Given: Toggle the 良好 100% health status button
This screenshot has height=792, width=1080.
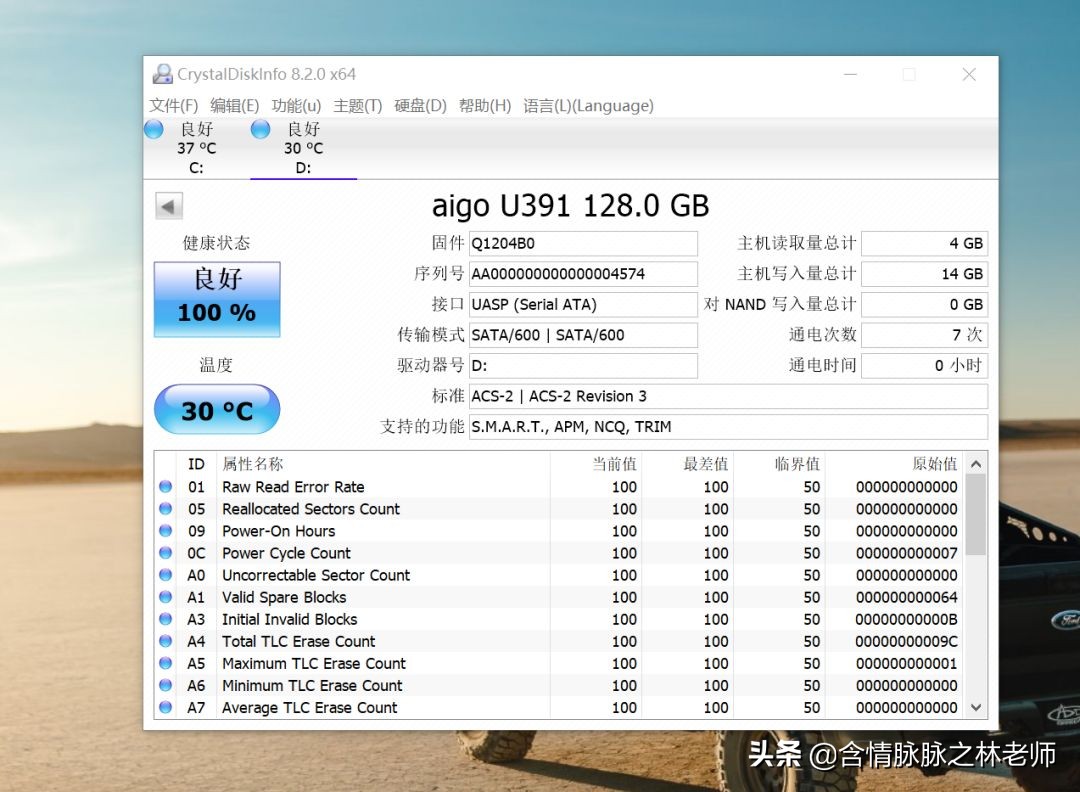Looking at the screenshot, I should tap(216, 298).
